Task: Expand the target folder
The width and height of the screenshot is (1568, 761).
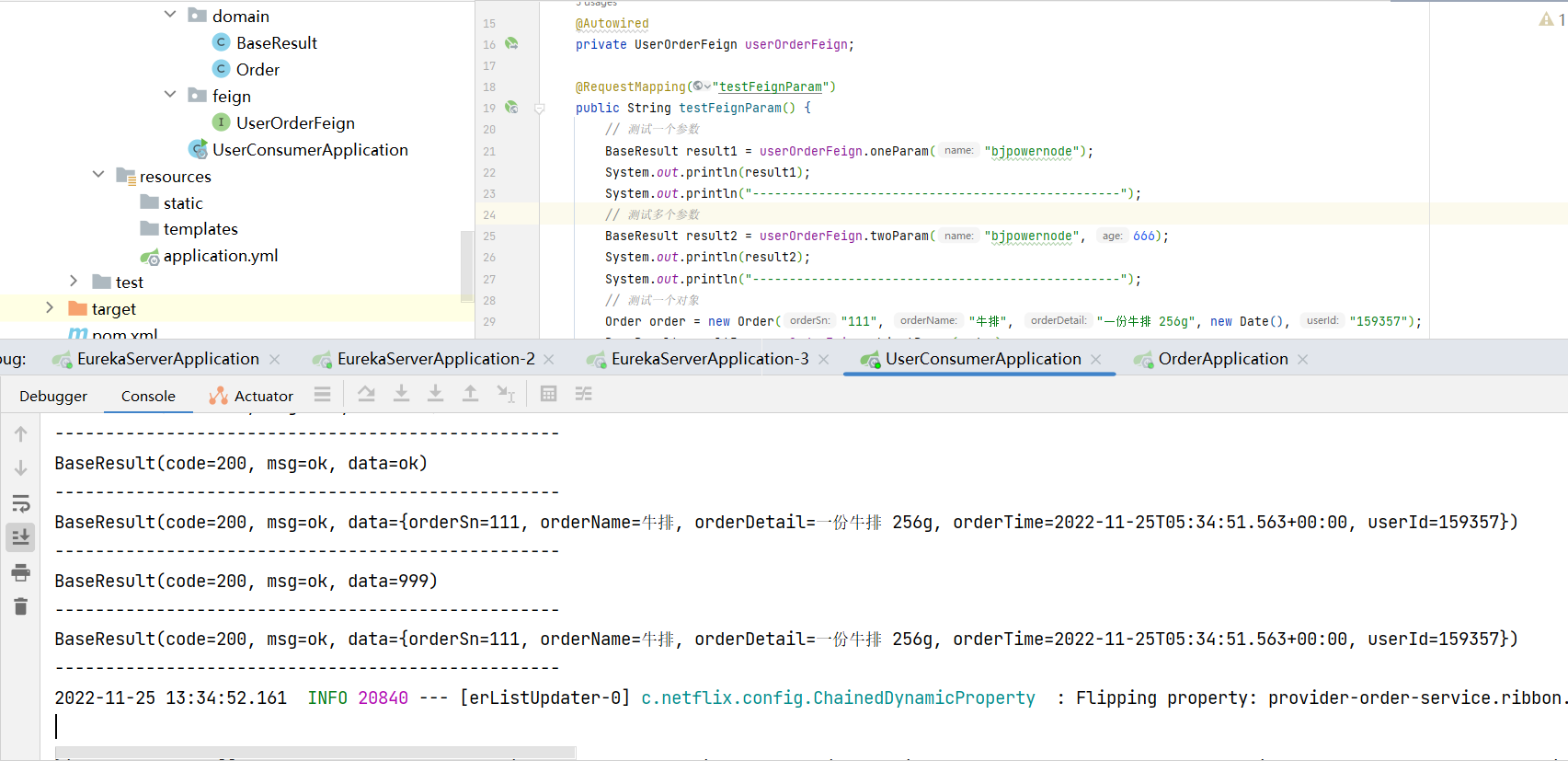Action: [50, 307]
